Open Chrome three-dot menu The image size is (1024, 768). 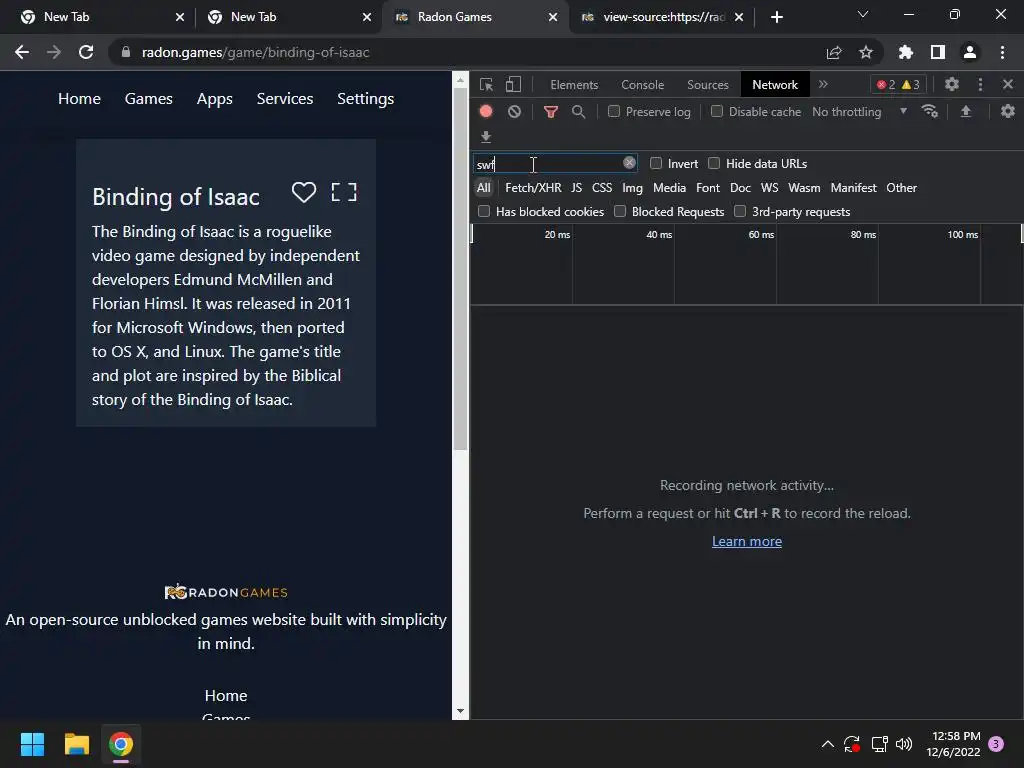click(1002, 52)
